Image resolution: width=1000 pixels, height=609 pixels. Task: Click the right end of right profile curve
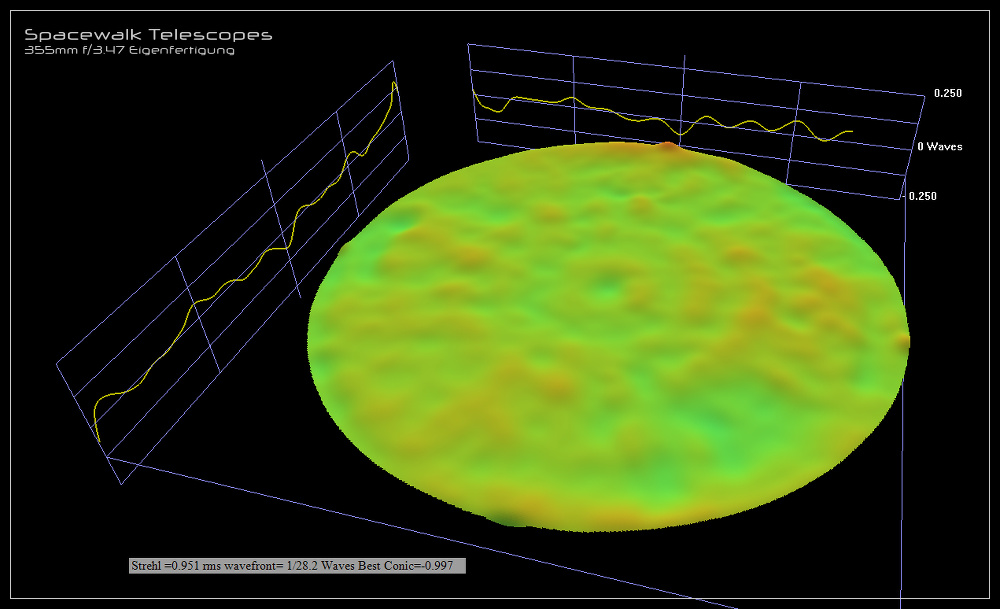851,131
